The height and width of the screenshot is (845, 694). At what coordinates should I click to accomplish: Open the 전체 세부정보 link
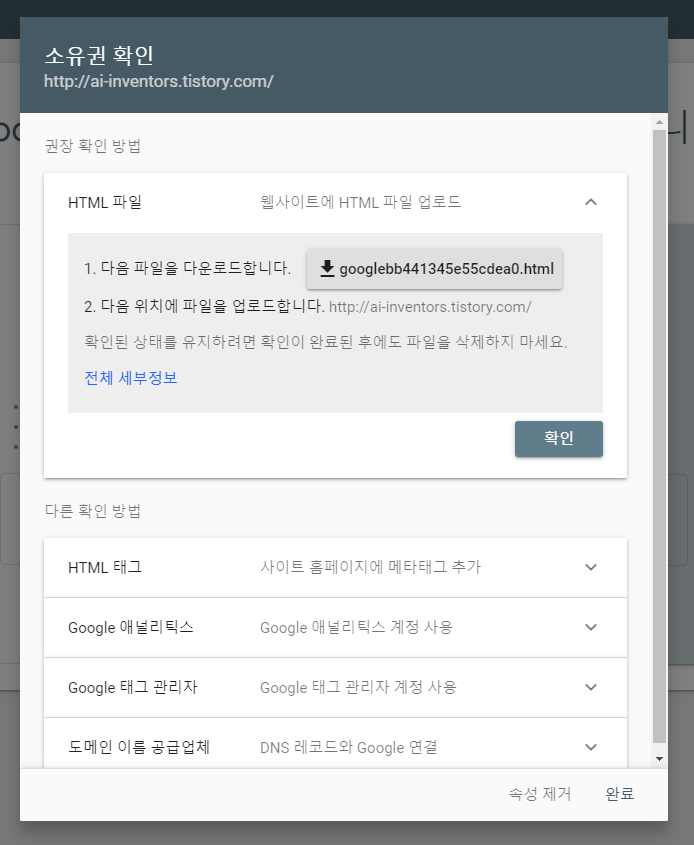coord(131,378)
